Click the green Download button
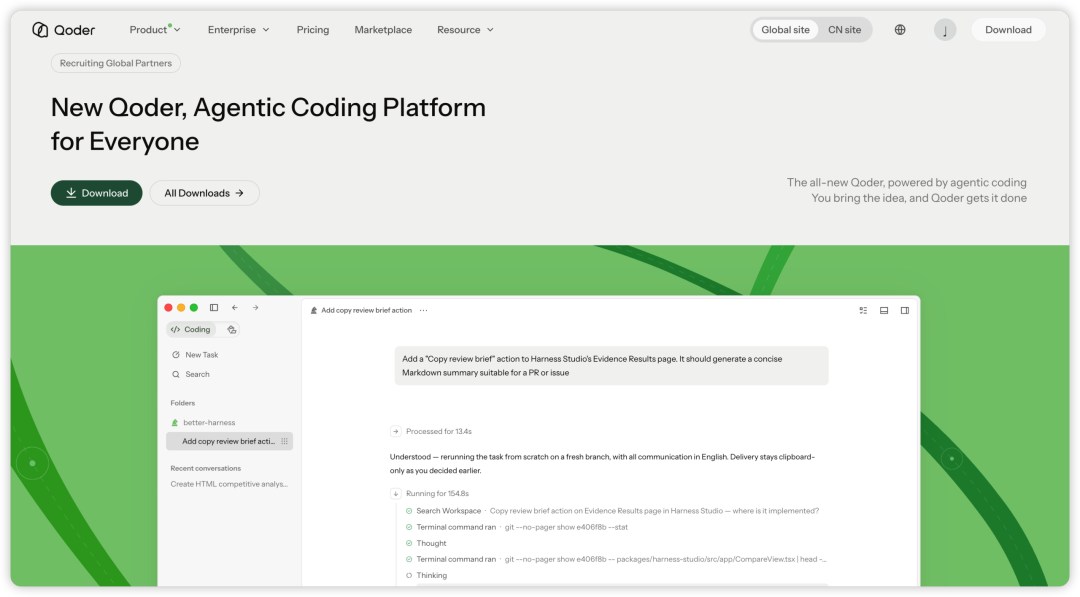This screenshot has height=597, width=1080. (96, 193)
